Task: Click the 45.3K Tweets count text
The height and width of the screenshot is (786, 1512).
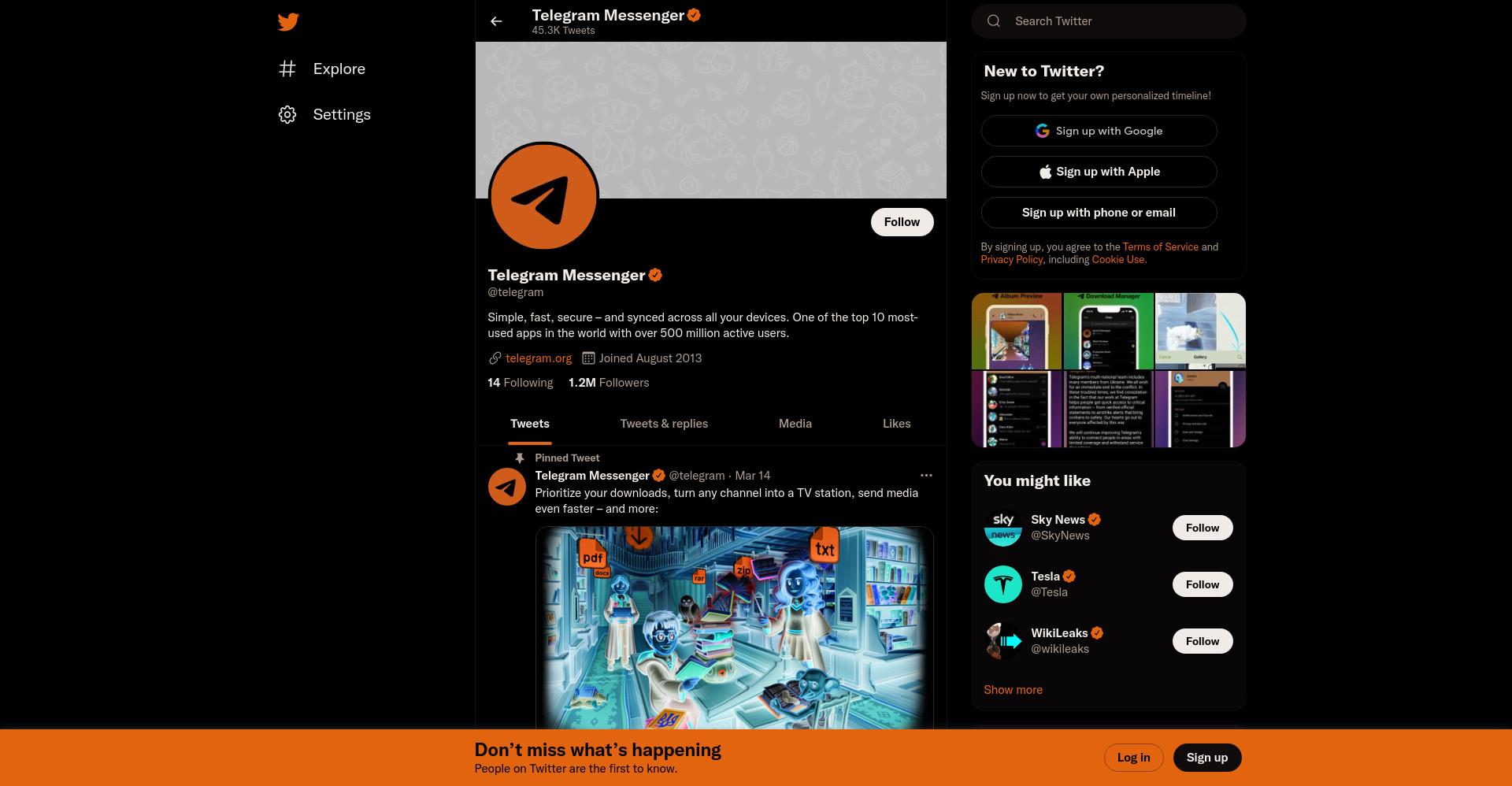Action: (x=563, y=31)
